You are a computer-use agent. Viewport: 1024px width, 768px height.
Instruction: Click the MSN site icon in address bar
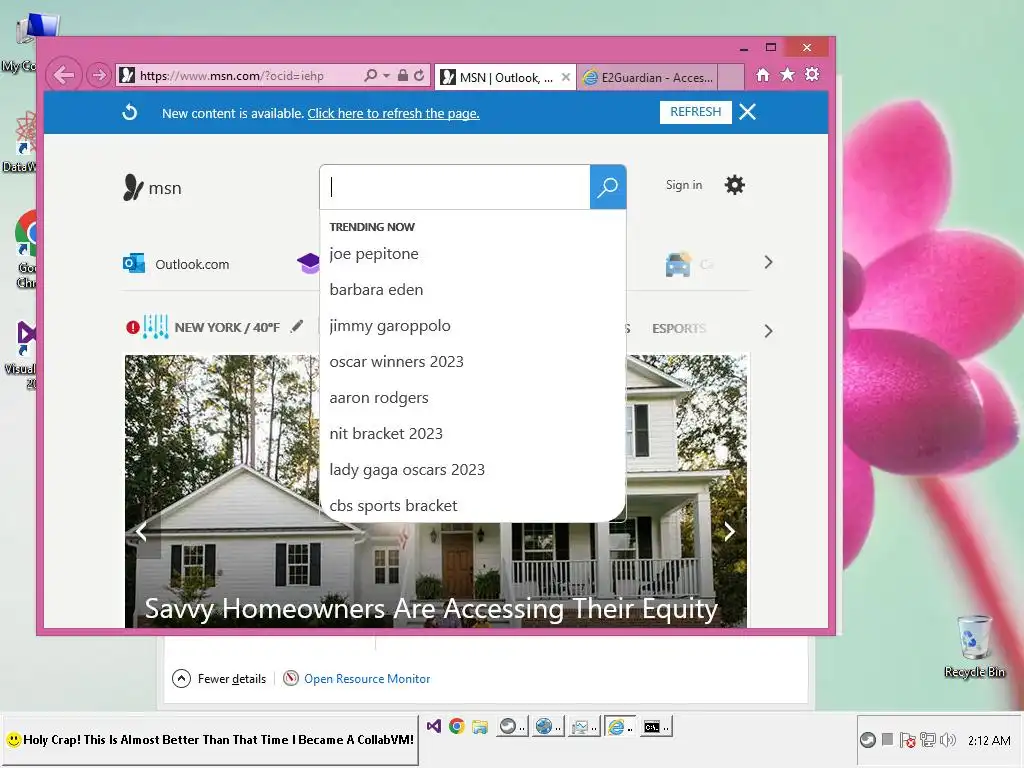tap(127, 76)
